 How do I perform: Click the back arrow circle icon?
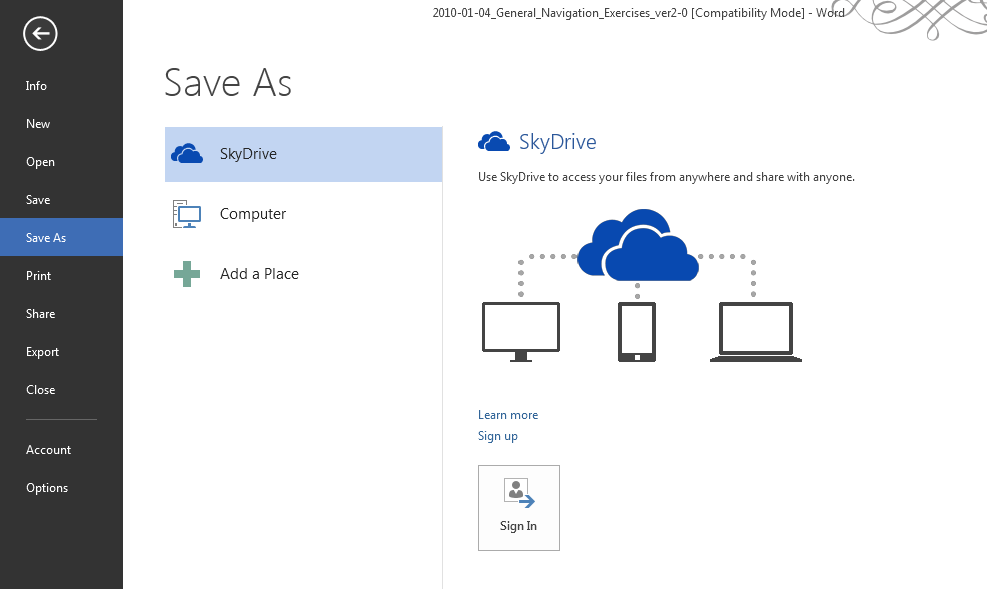pos(40,33)
